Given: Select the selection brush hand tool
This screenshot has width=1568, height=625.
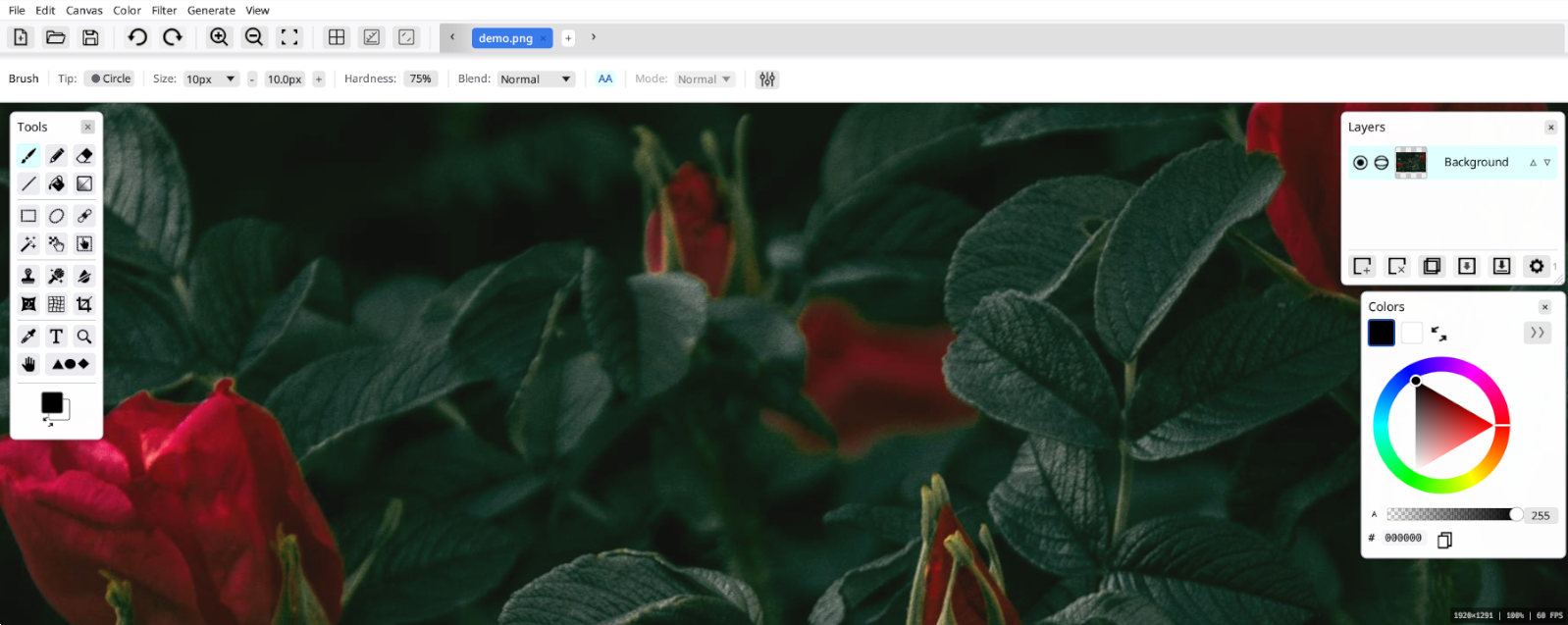Looking at the screenshot, I should (57, 243).
